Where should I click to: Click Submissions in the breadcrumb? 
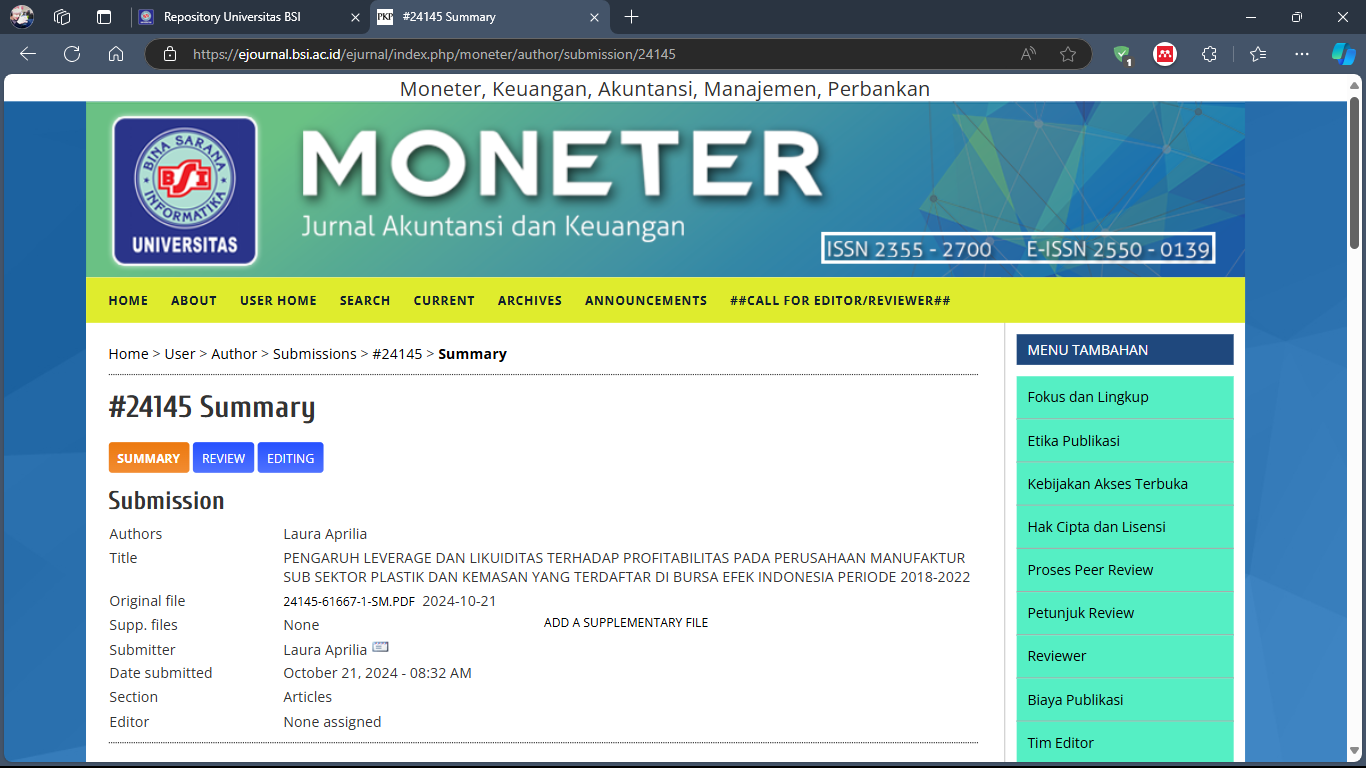click(x=315, y=354)
